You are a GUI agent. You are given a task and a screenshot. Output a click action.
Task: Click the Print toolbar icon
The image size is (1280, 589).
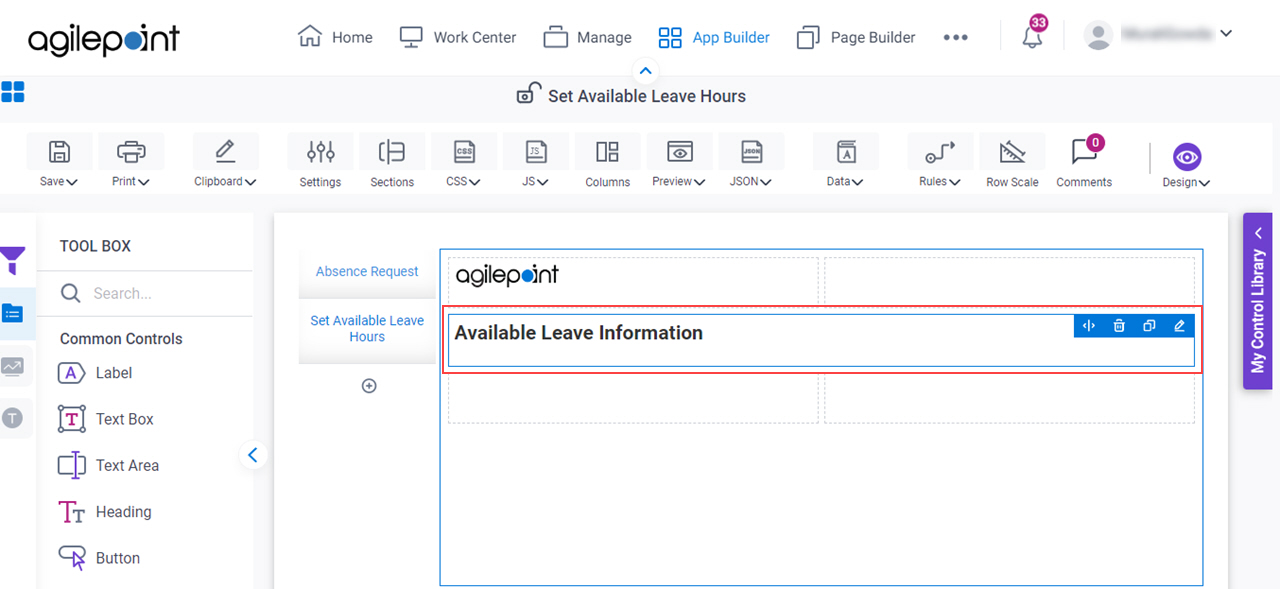click(131, 152)
